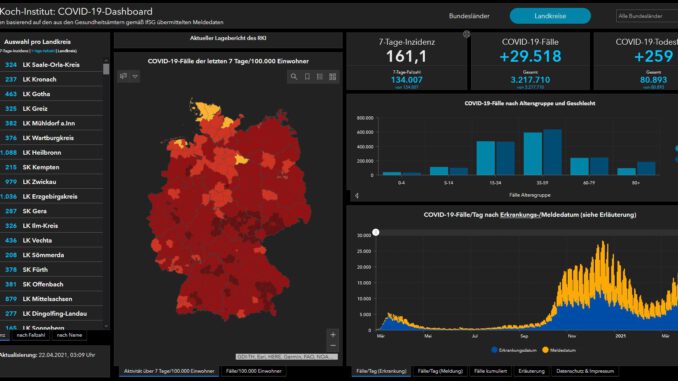Select LK Mittelsachsen in the list
This screenshot has width=678, height=381.
point(51,299)
